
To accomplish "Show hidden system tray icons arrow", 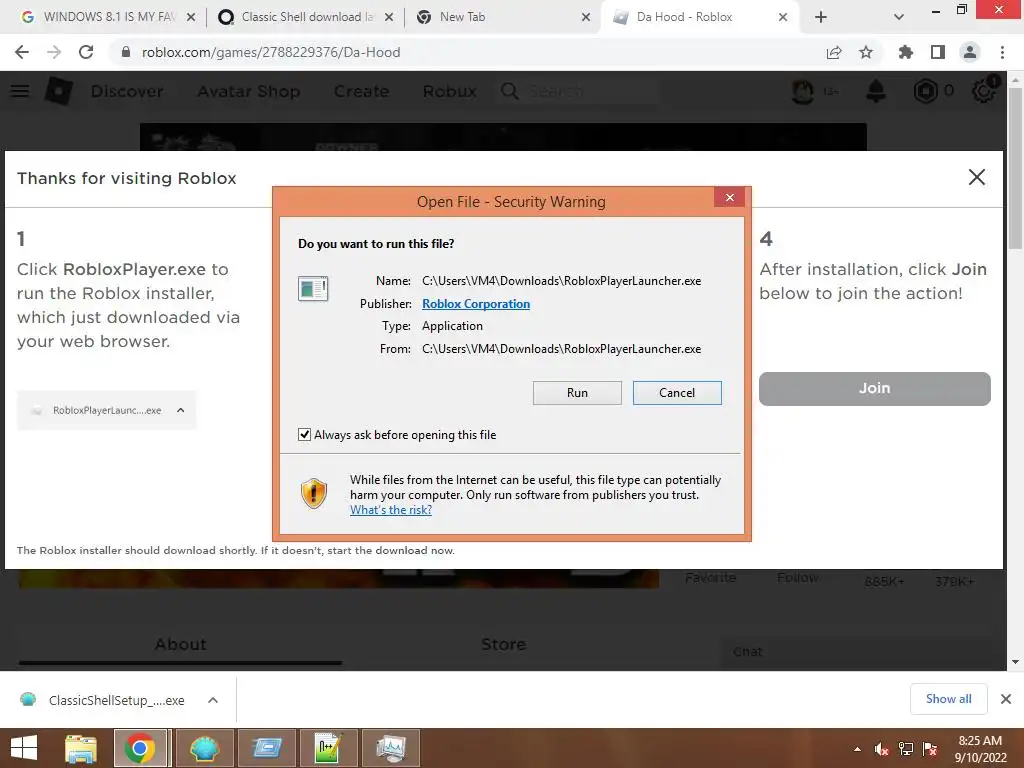I will click(857, 749).
